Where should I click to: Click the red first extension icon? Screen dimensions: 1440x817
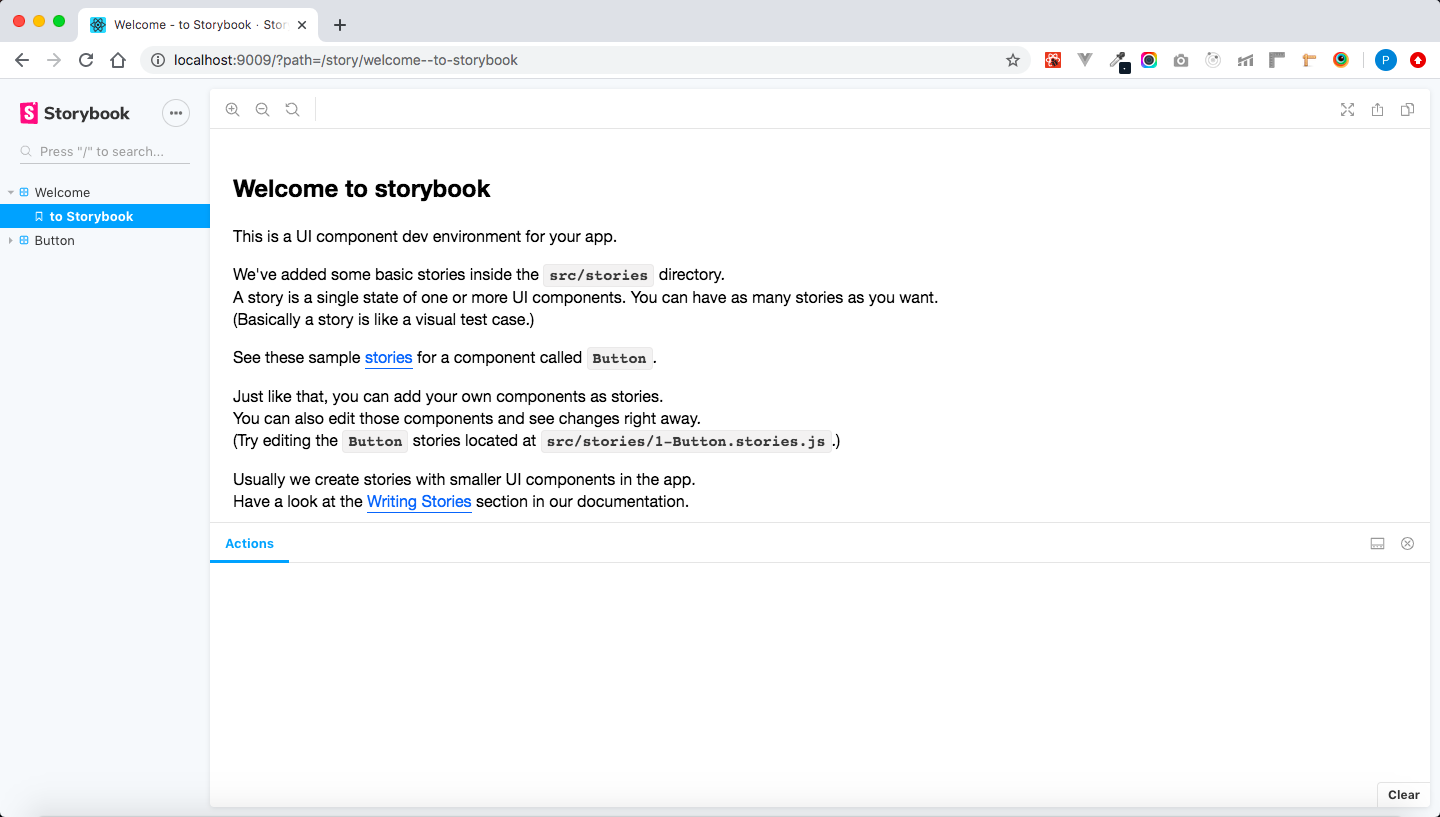coord(1053,60)
